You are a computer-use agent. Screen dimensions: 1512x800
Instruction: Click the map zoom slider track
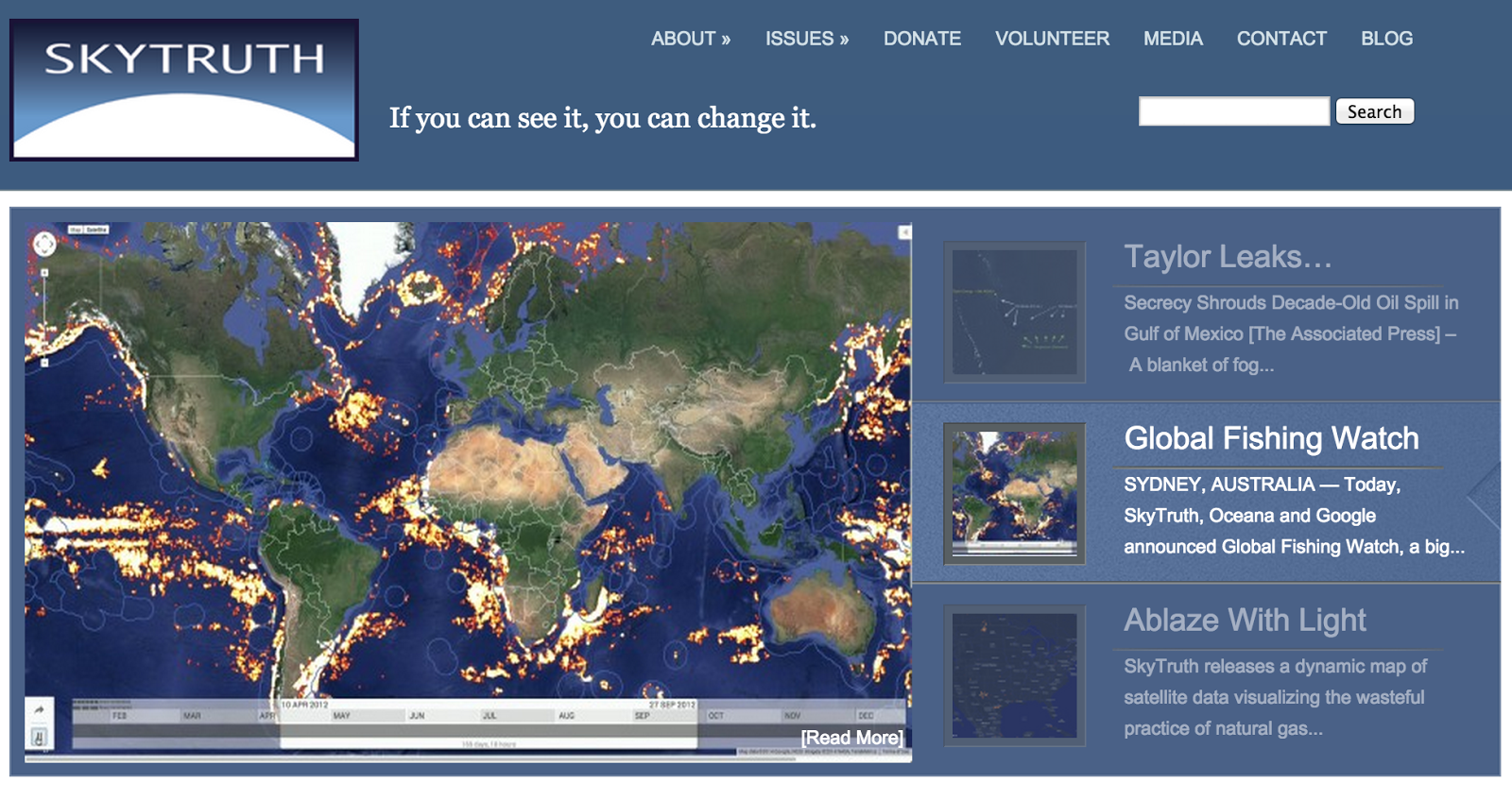44,317
